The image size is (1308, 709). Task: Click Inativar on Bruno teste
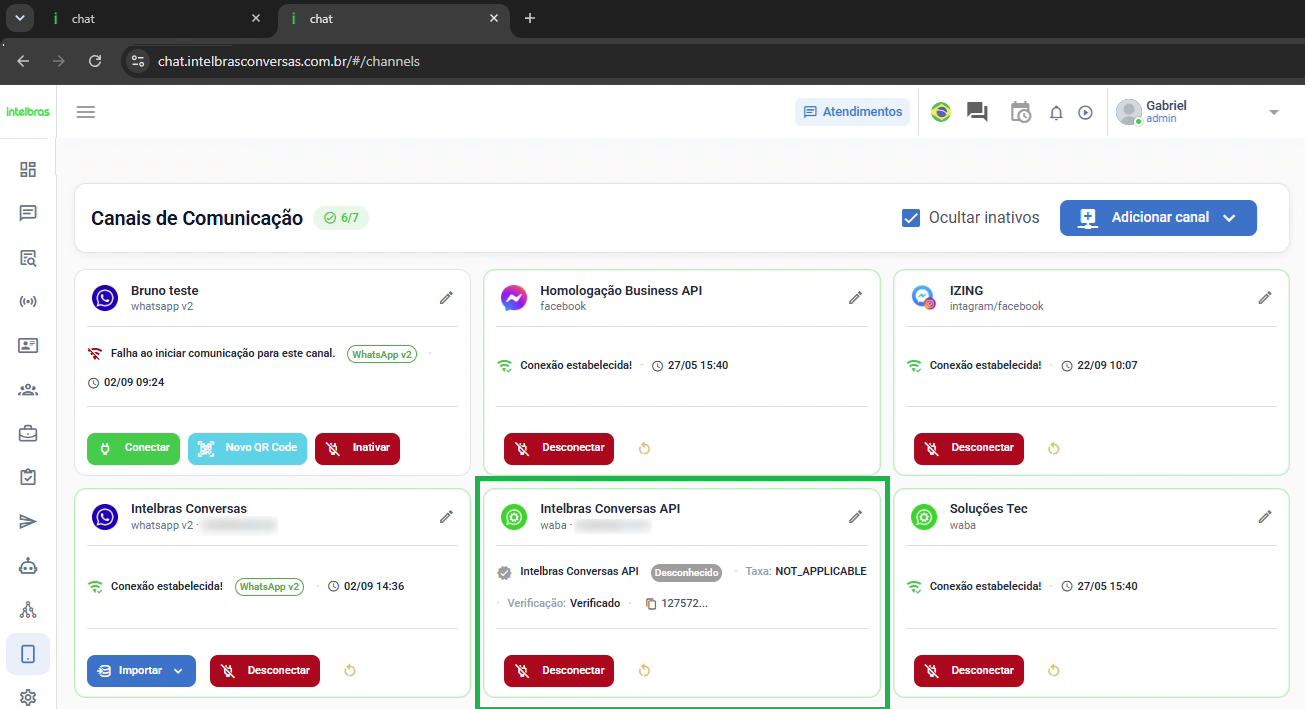click(x=357, y=448)
